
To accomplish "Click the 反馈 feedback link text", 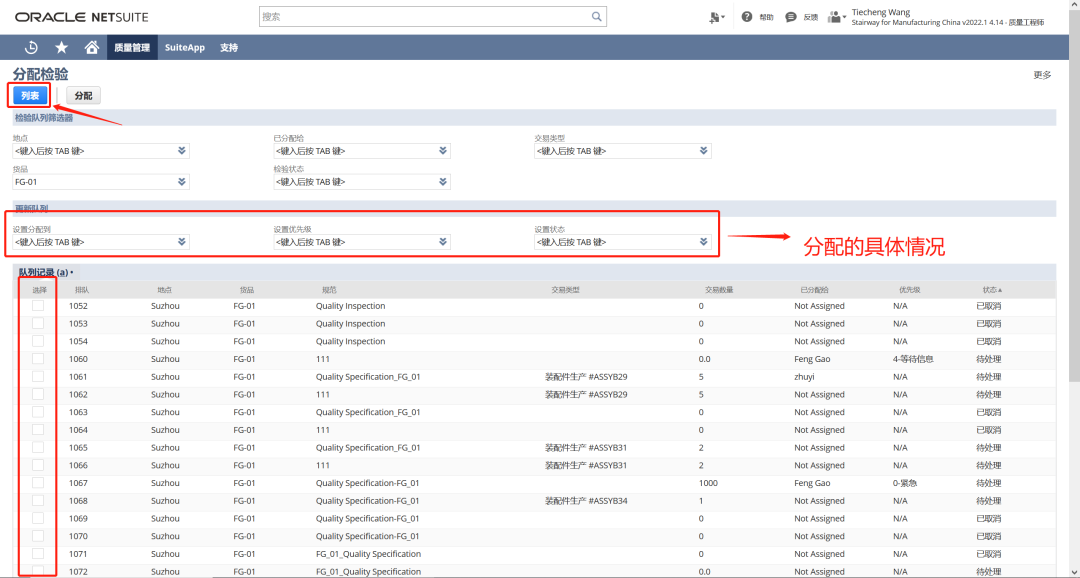I will click(x=811, y=18).
